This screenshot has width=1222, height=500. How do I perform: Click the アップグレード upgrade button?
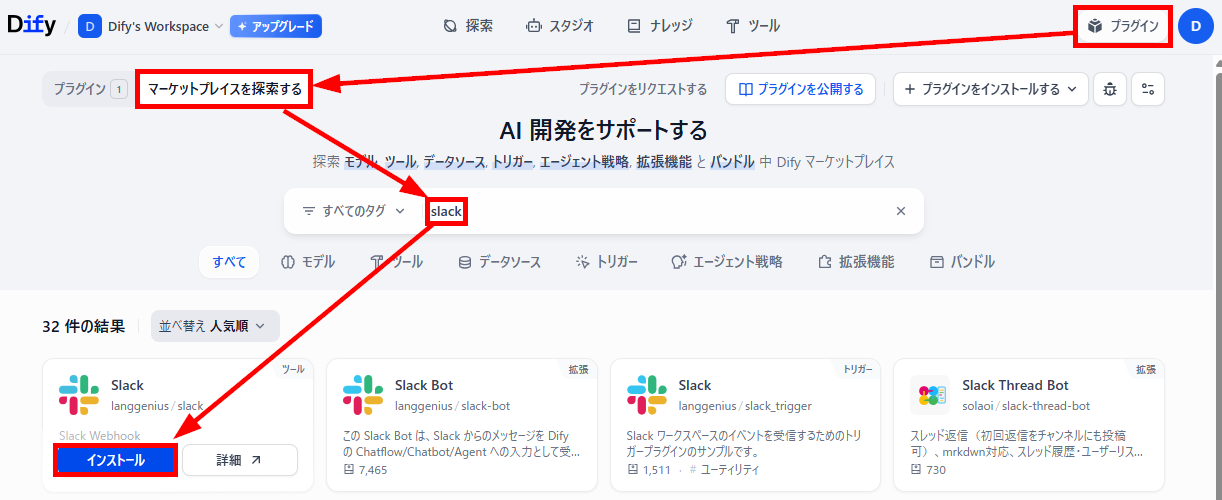tap(276, 26)
